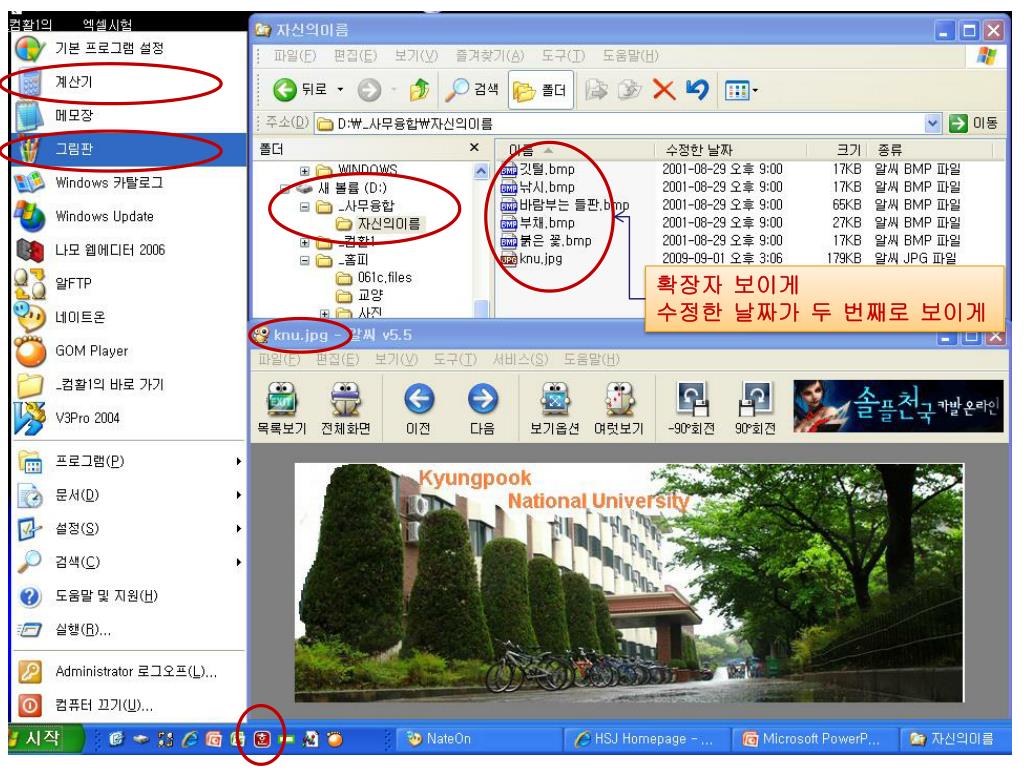Click the 시작 button
Image resolution: width=1024 pixels, height=768 pixels.
[43, 739]
